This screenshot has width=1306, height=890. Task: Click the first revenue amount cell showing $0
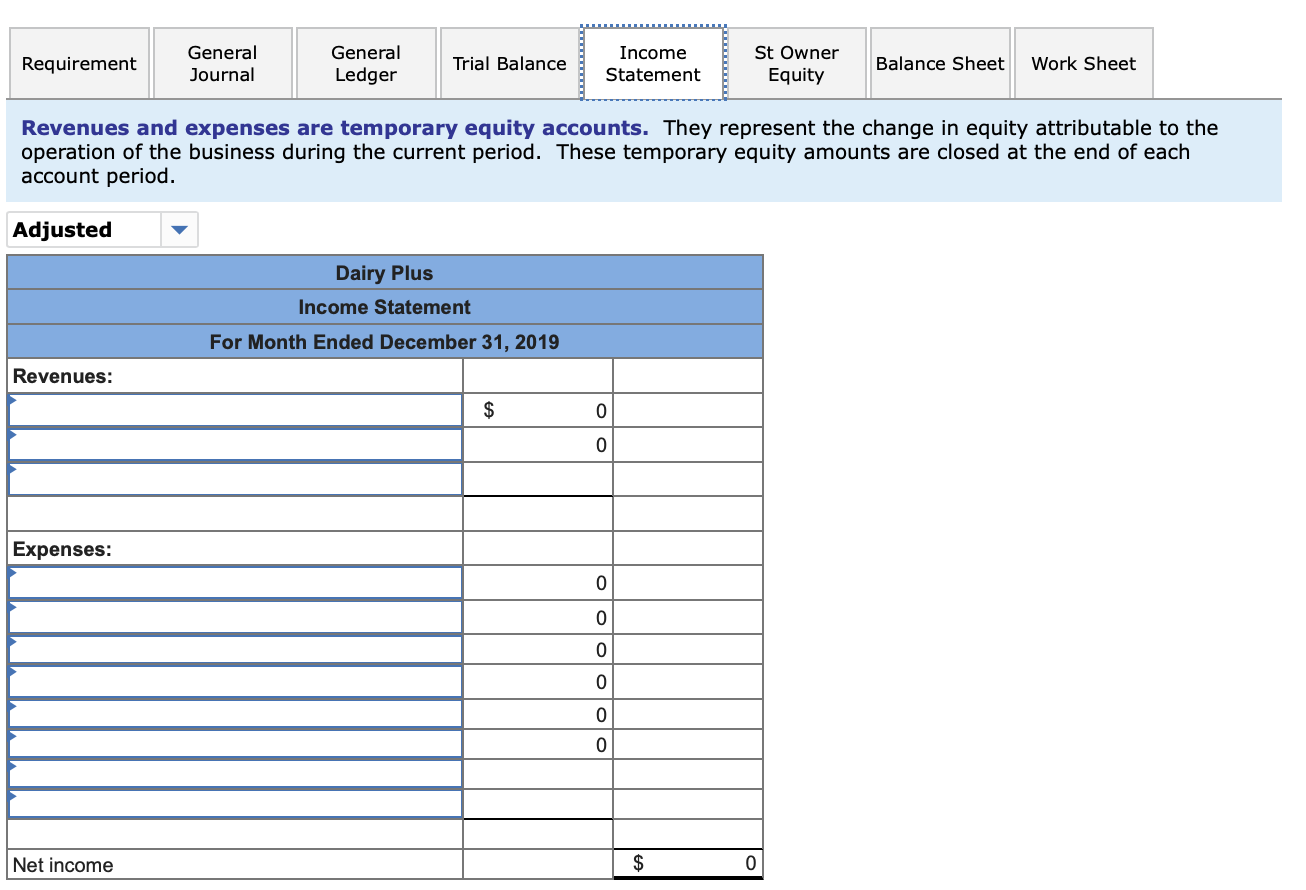click(537, 408)
